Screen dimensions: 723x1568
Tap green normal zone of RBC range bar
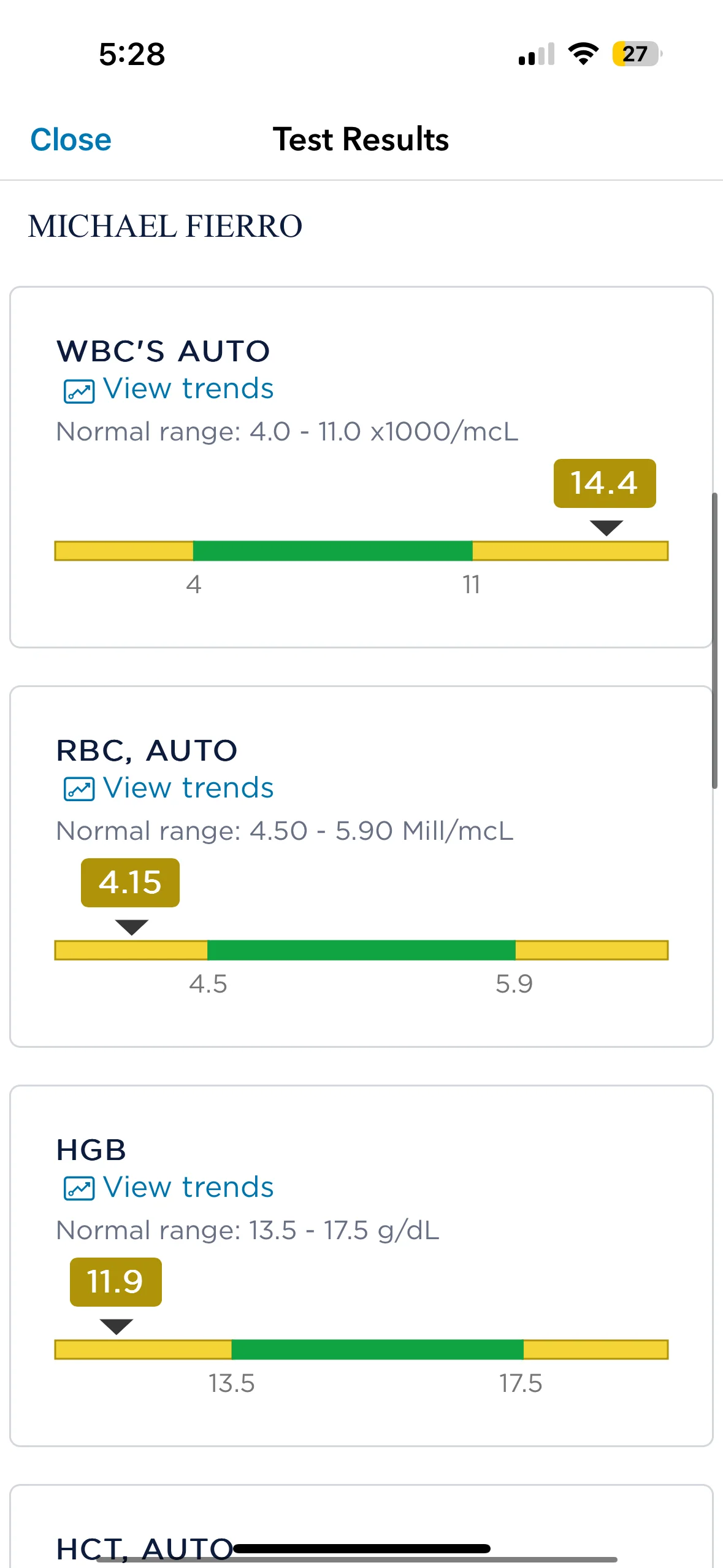(x=361, y=950)
